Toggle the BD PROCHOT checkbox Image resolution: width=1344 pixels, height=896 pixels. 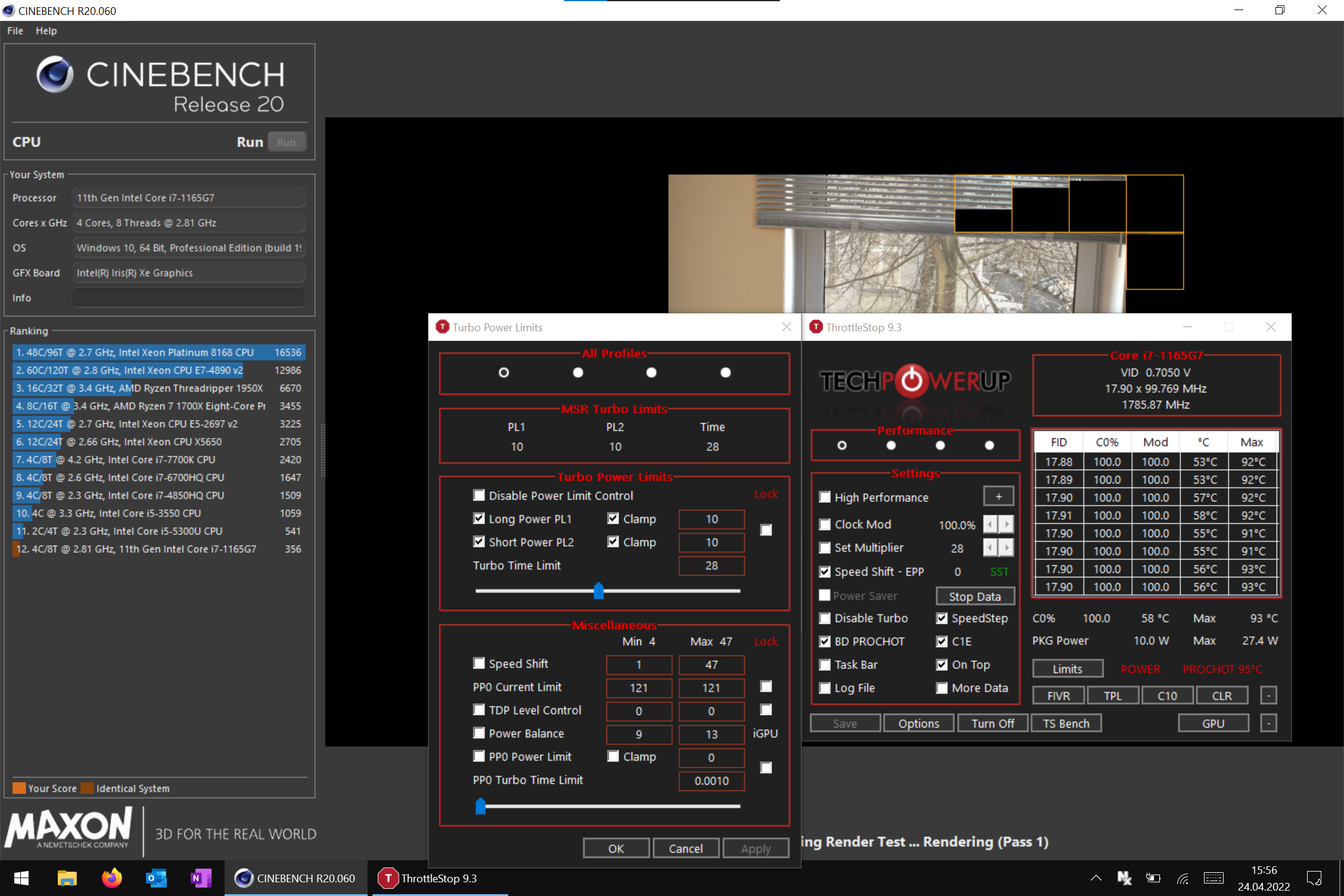(825, 642)
